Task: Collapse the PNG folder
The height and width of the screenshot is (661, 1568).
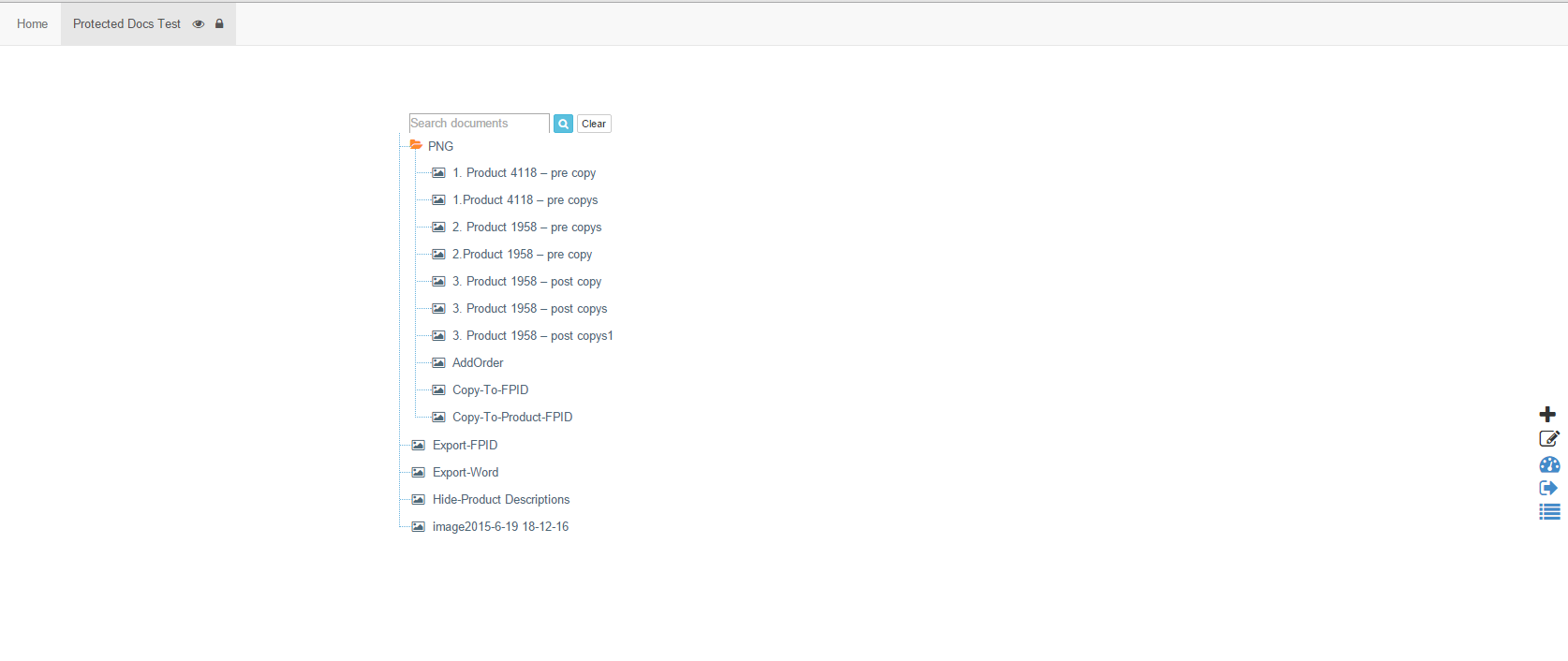Action: point(440,147)
